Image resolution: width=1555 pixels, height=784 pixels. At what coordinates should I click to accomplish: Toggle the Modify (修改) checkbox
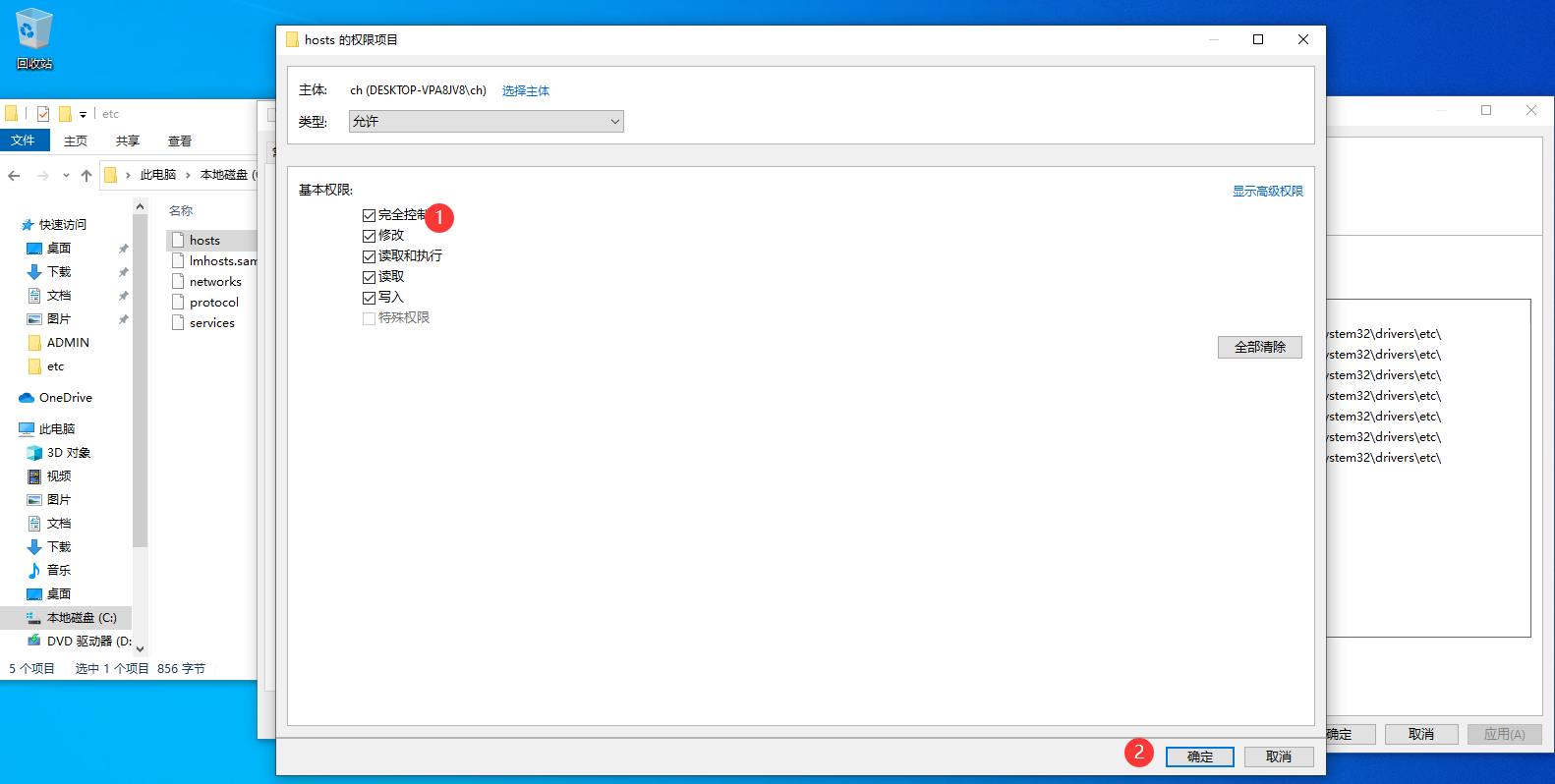(370, 236)
